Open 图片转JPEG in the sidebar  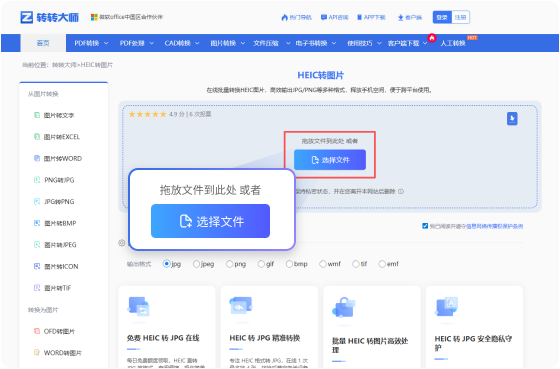pyautogui.click(x=60, y=245)
